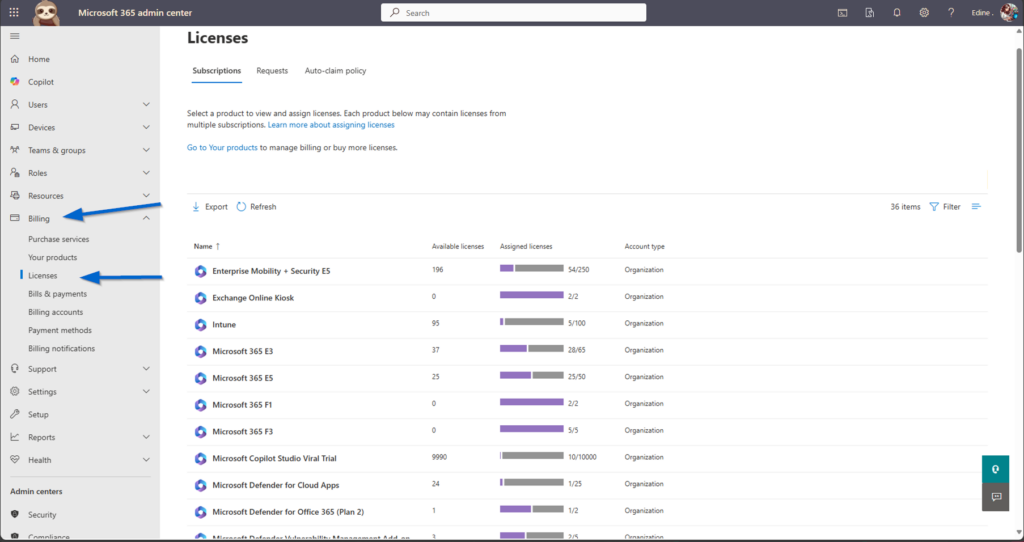The image size is (1024, 542).
Task: Expand the Devices menu chevron
Action: tap(146, 127)
